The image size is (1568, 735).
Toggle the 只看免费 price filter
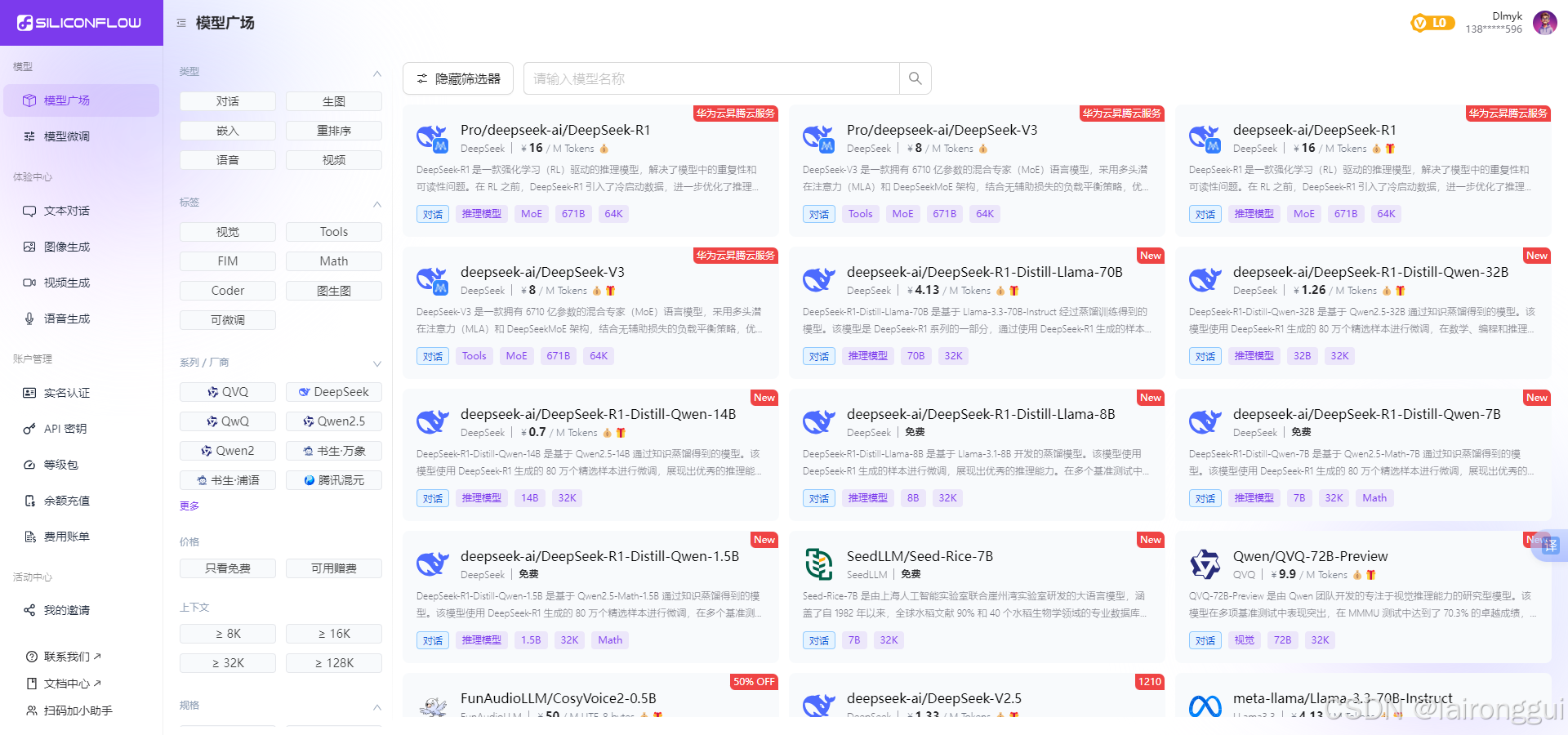pos(227,568)
